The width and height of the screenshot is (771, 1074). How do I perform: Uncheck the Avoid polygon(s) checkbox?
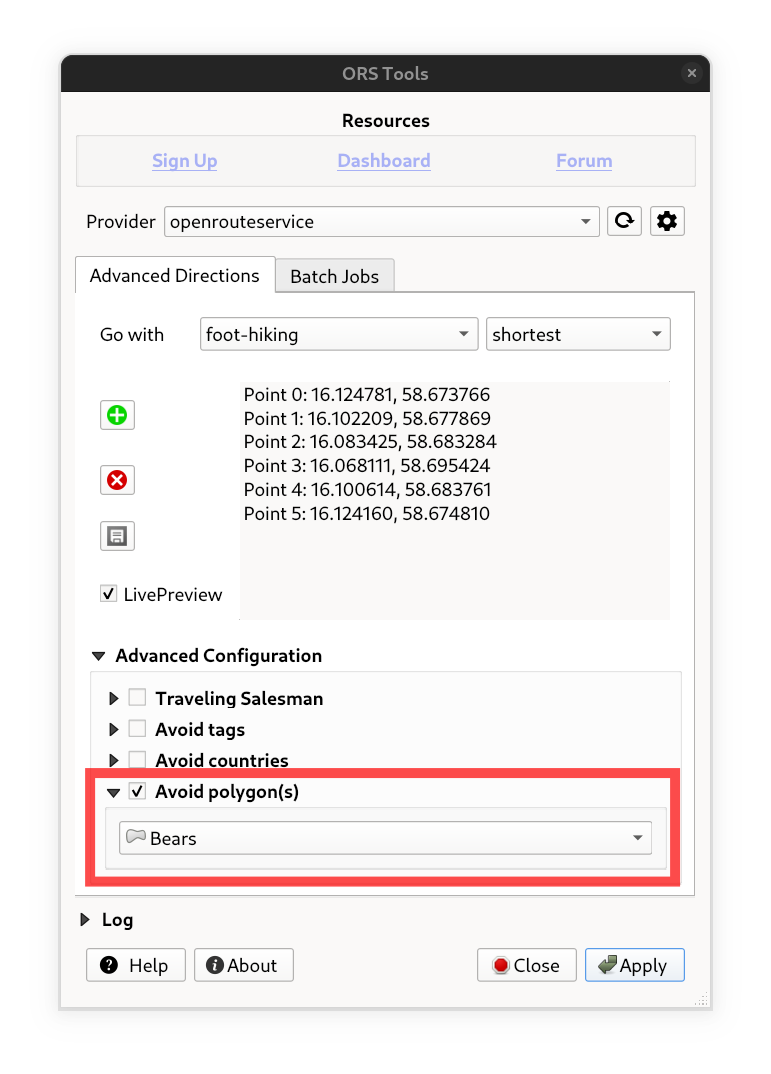[x=137, y=792]
